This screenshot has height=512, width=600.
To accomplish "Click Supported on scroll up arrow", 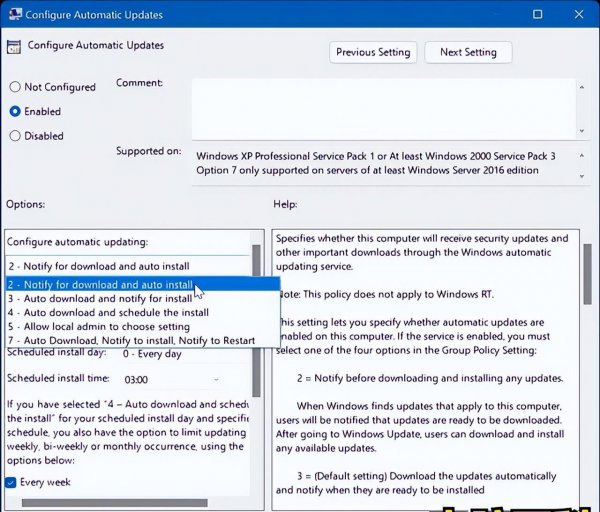I will point(582,155).
